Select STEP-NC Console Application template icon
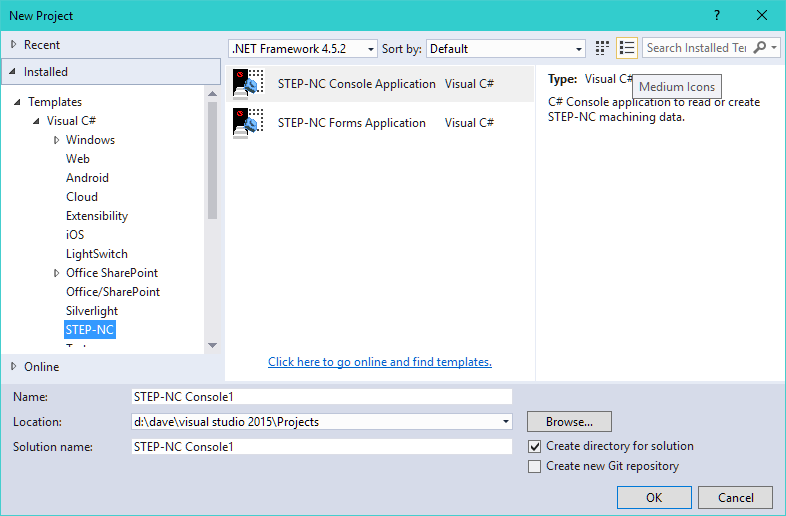 [x=248, y=84]
